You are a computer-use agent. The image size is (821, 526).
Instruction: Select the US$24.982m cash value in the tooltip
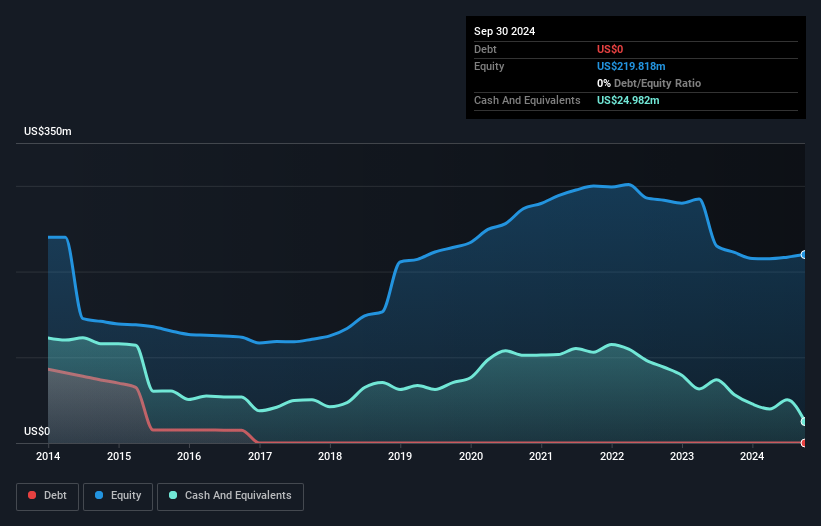pyautogui.click(x=628, y=100)
